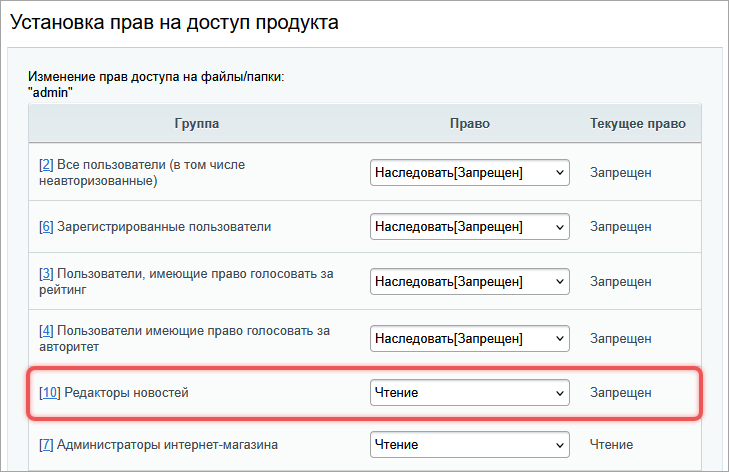Expand rights dropdown for rating voters group
Viewport: 729px width, 472px height.
(469, 282)
